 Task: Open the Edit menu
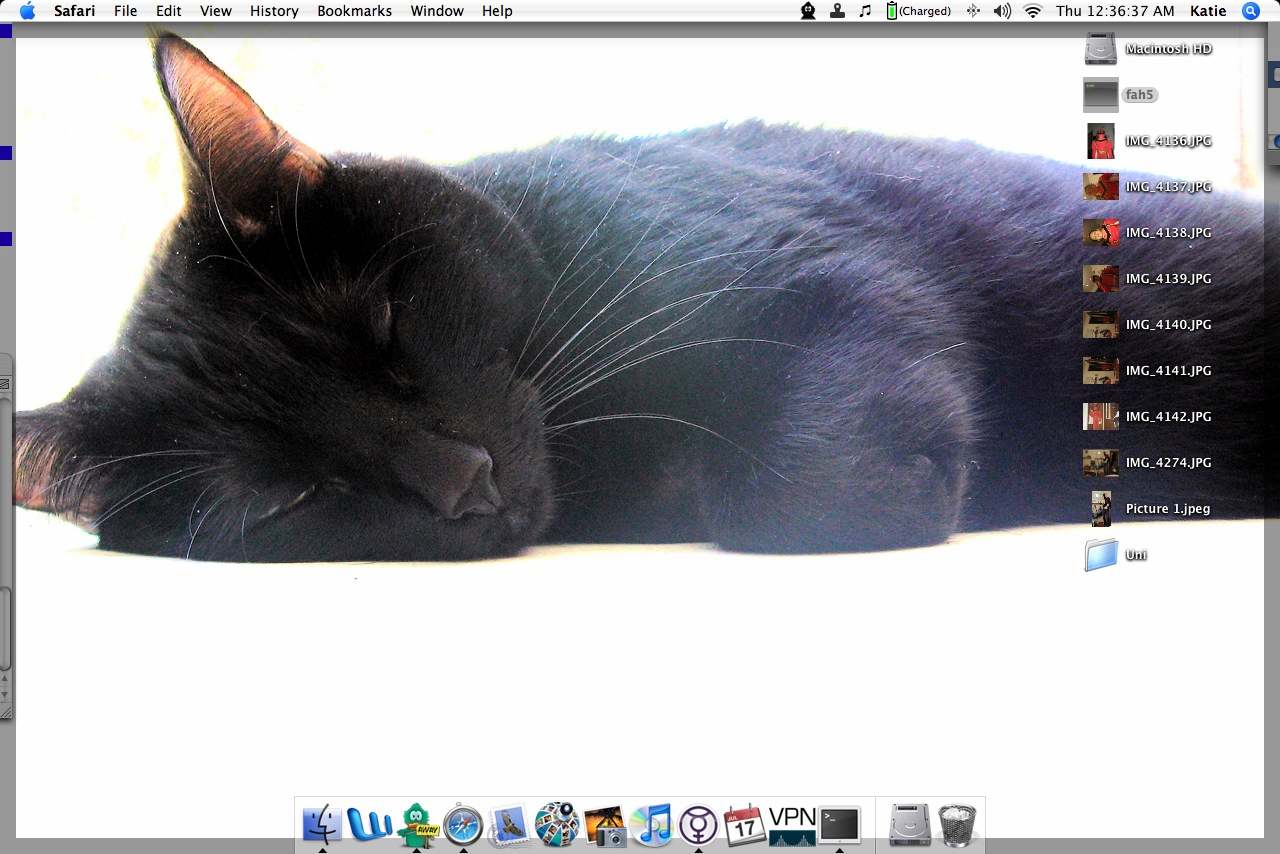tap(169, 11)
